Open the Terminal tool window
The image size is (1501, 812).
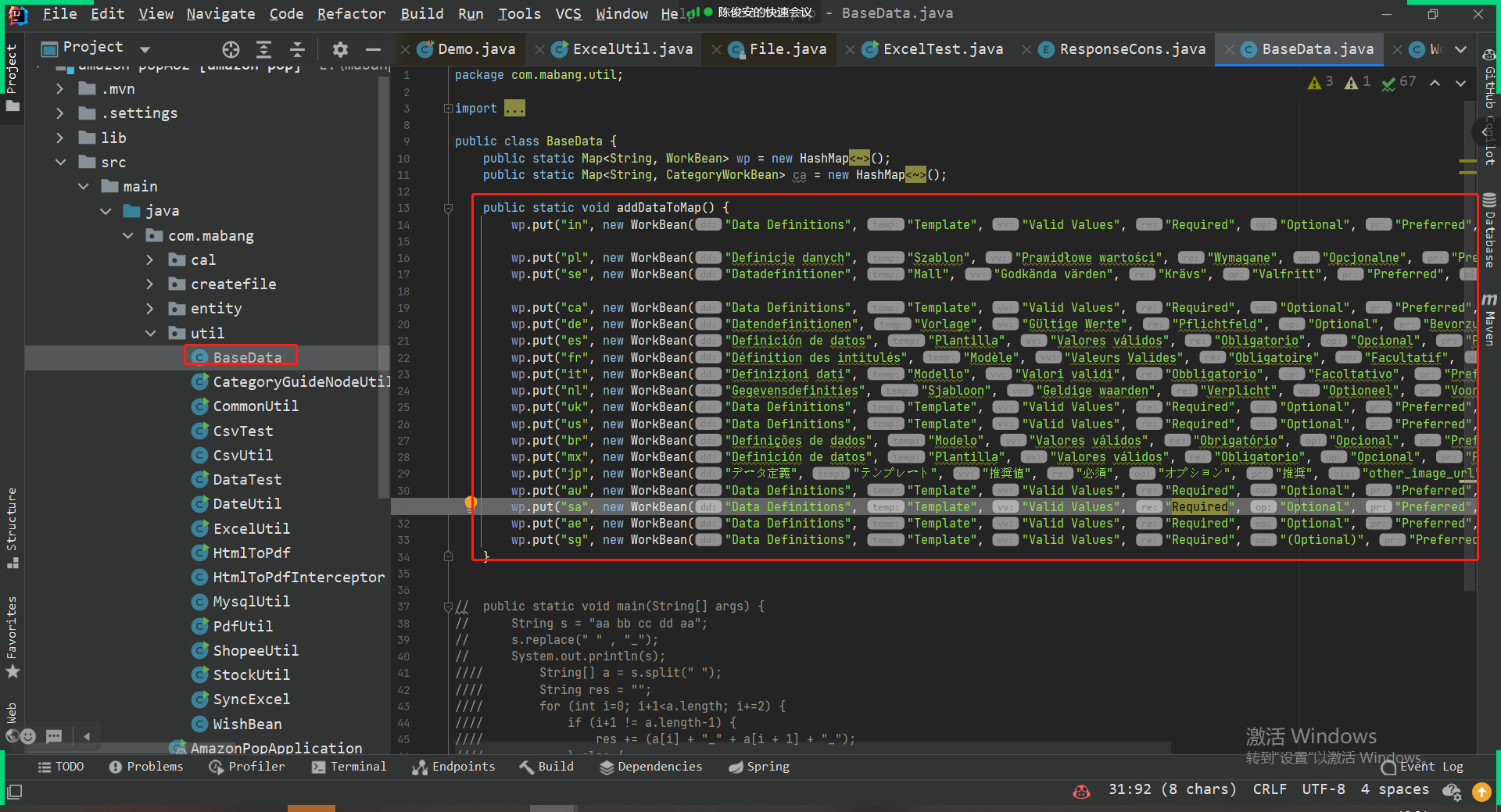(x=349, y=767)
